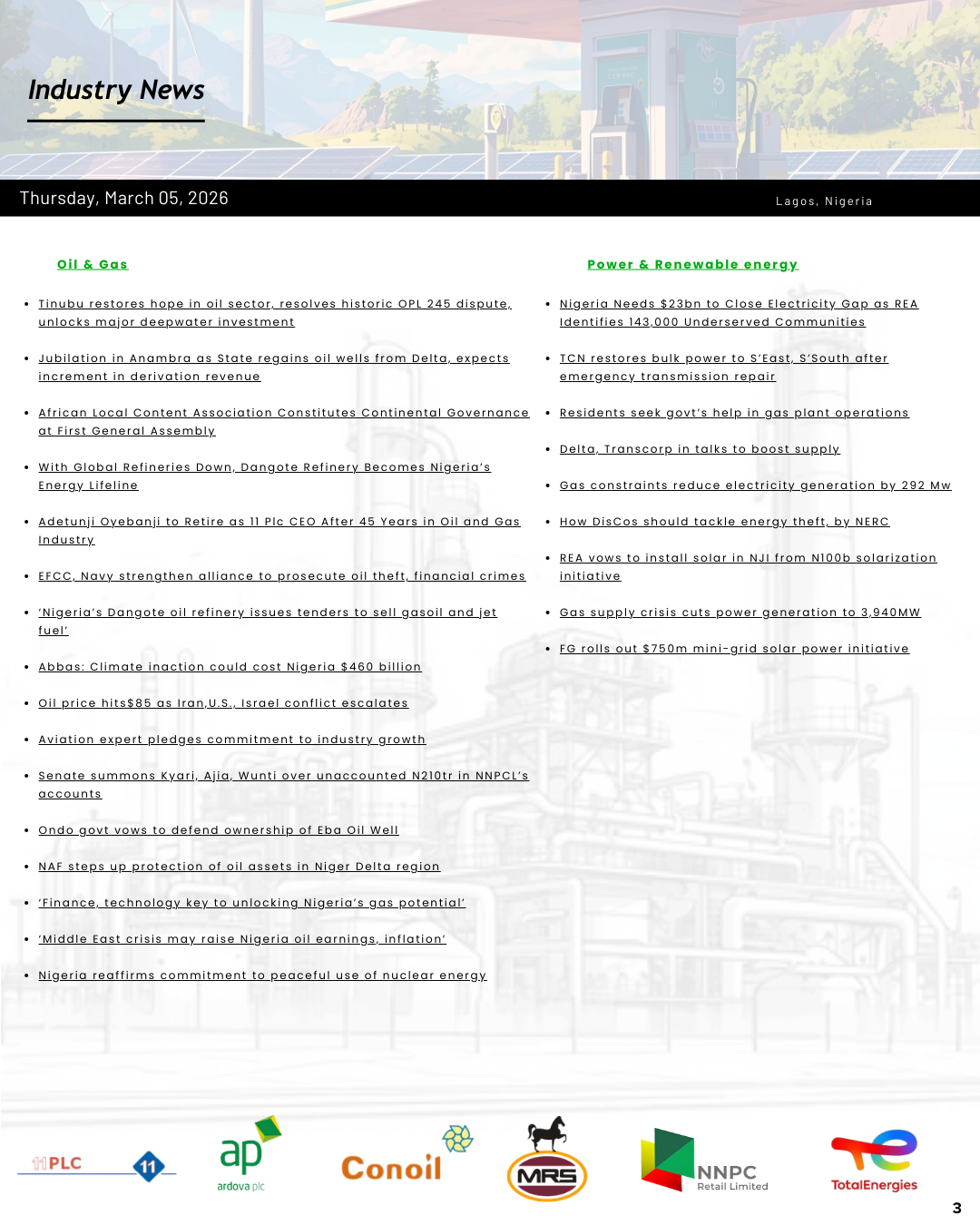Read Dangote Refinery Energy Lifeline story
The width and height of the screenshot is (980, 1225).
tap(264, 467)
